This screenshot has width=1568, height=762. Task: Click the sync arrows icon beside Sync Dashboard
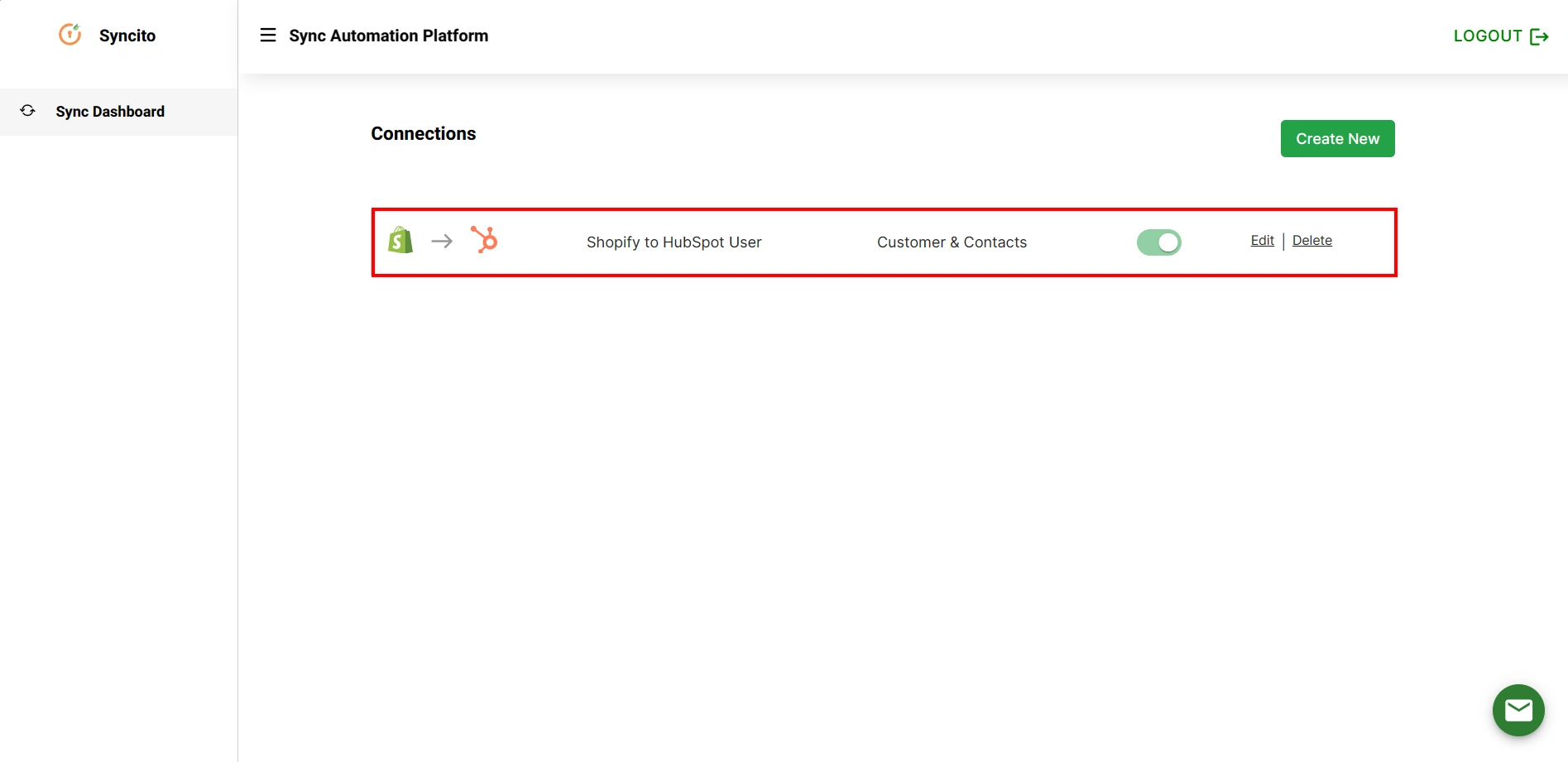point(27,110)
